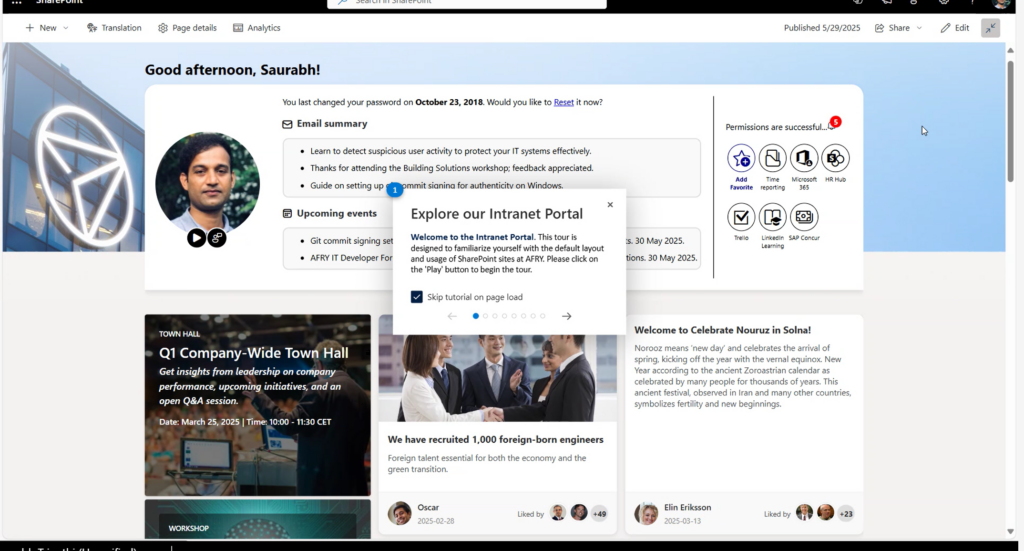The height and width of the screenshot is (551, 1024).
Task: Click the link icon beside the Play button
Action: (217, 238)
